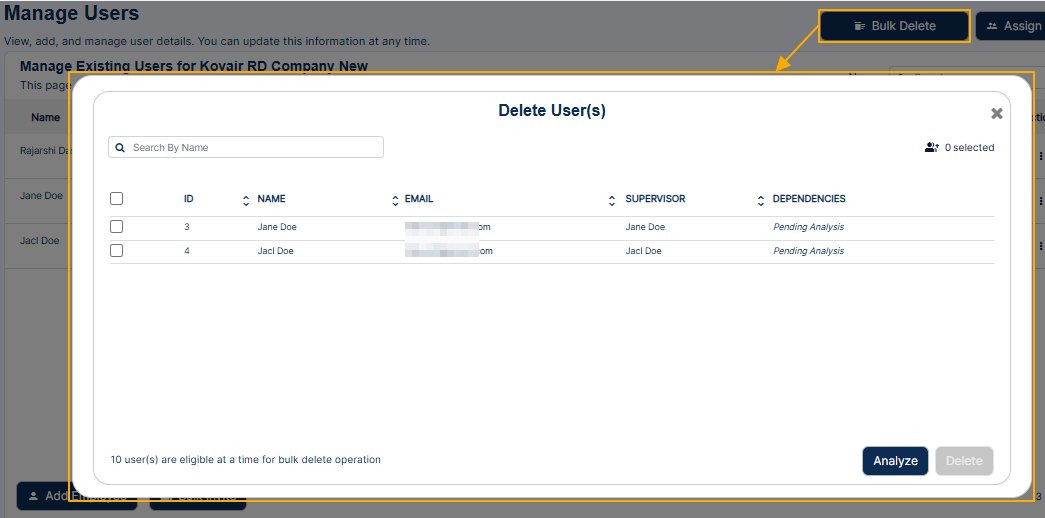Sort by ID column arrows
Viewport: 1045px width, 518px height.
point(246,199)
